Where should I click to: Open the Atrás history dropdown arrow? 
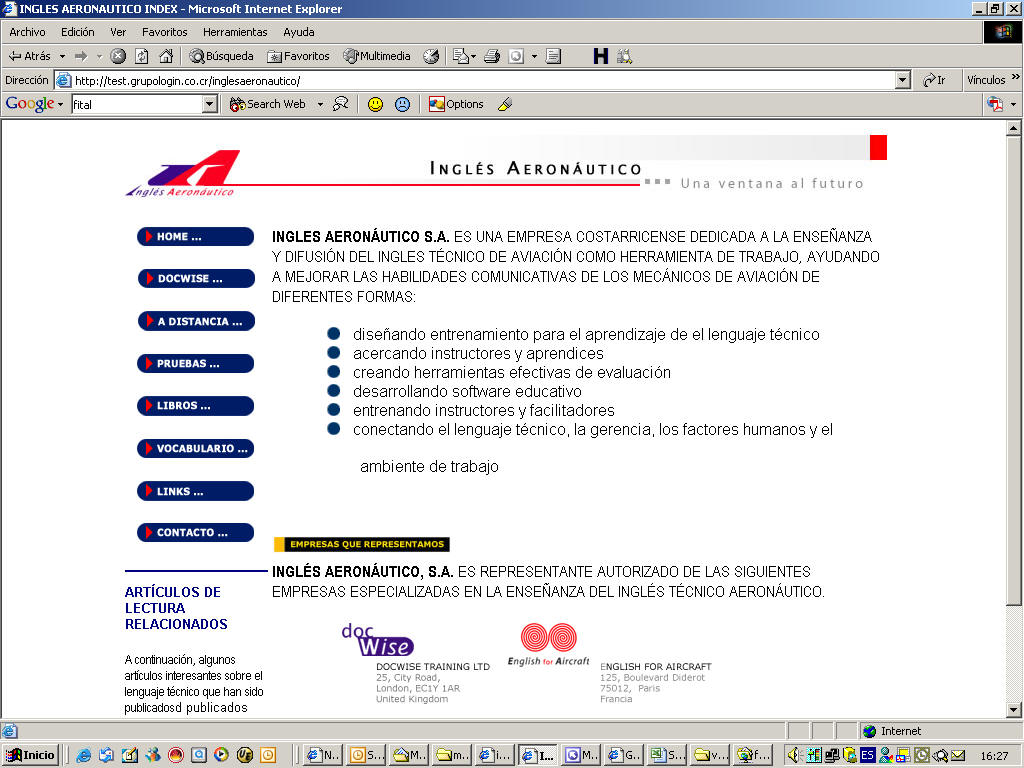pos(62,57)
